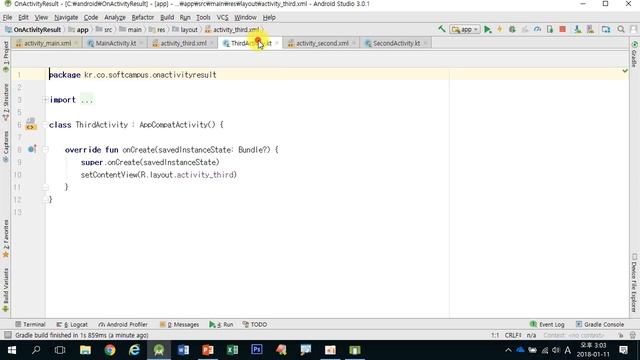
Task: Open the Refactor menu
Action: [x=142, y=17]
